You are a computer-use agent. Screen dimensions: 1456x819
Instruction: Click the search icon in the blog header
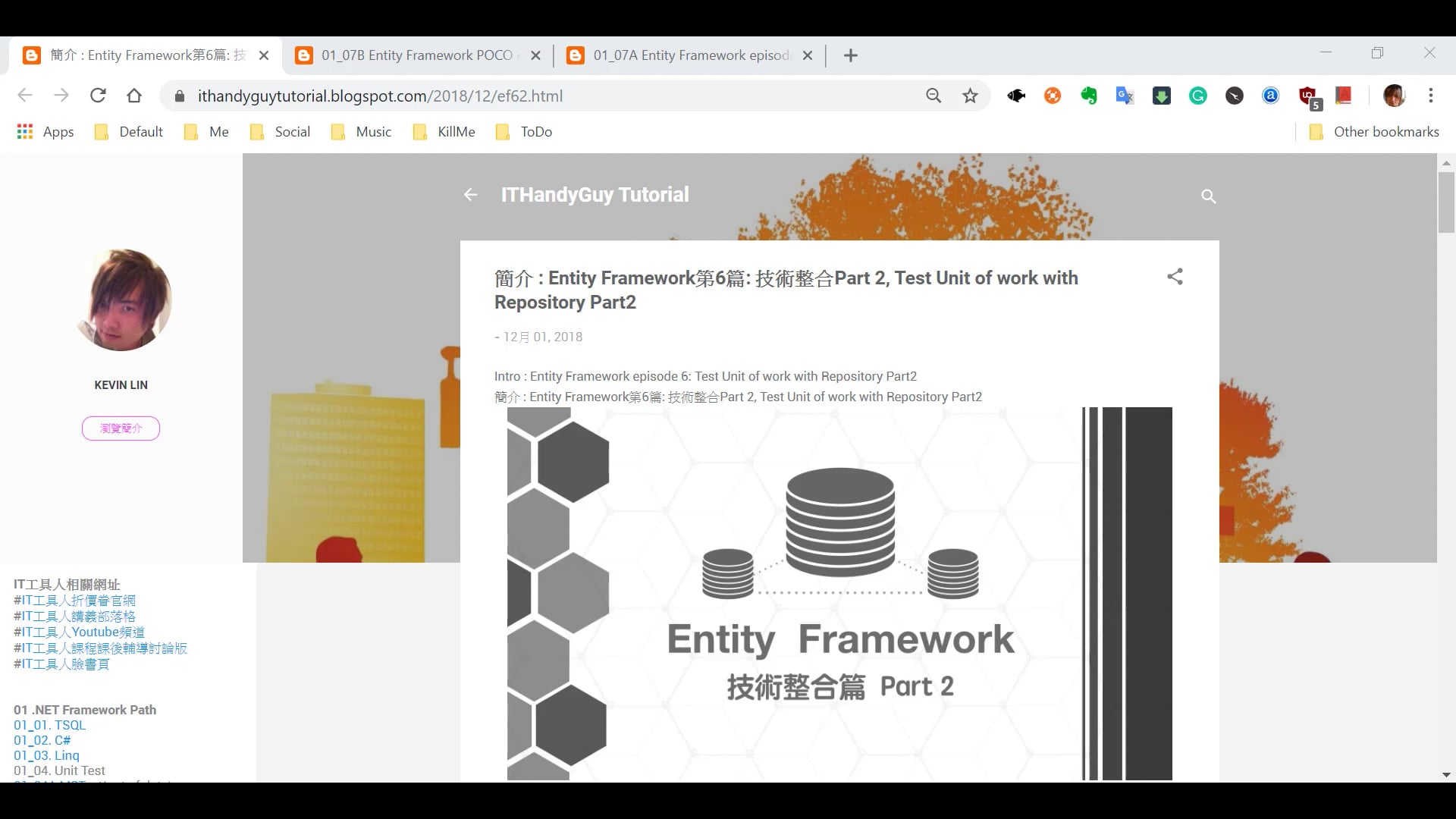click(1208, 196)
